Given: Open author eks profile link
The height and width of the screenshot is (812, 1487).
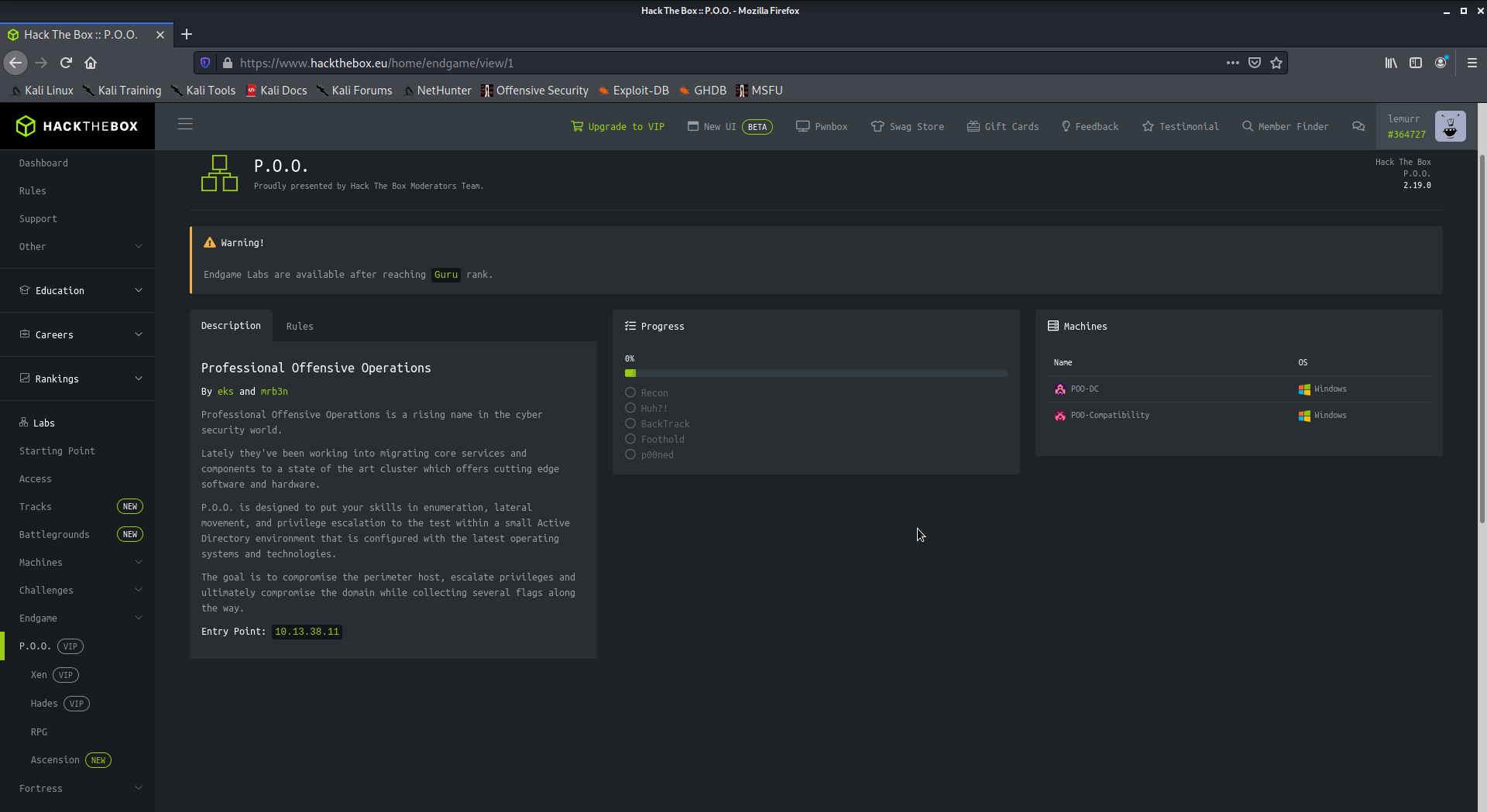Looking at the screenshot, I should tap(225, 392).
